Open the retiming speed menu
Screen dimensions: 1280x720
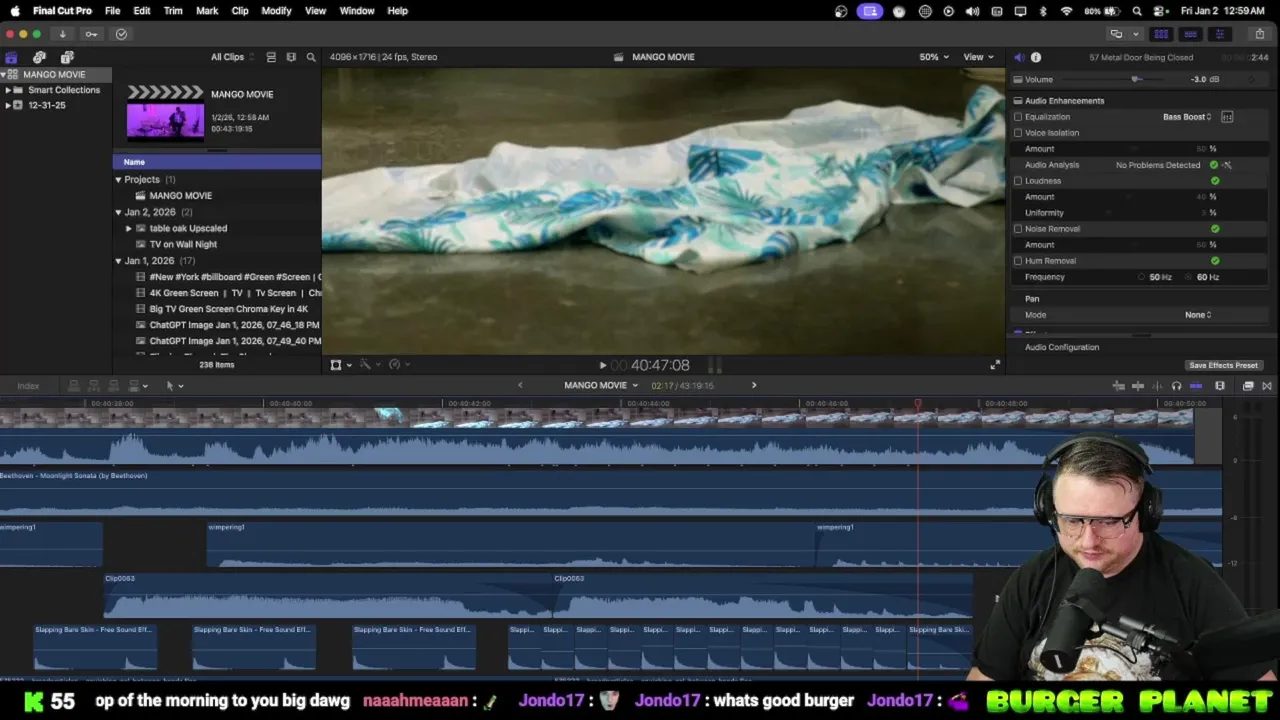coord(398,365)
